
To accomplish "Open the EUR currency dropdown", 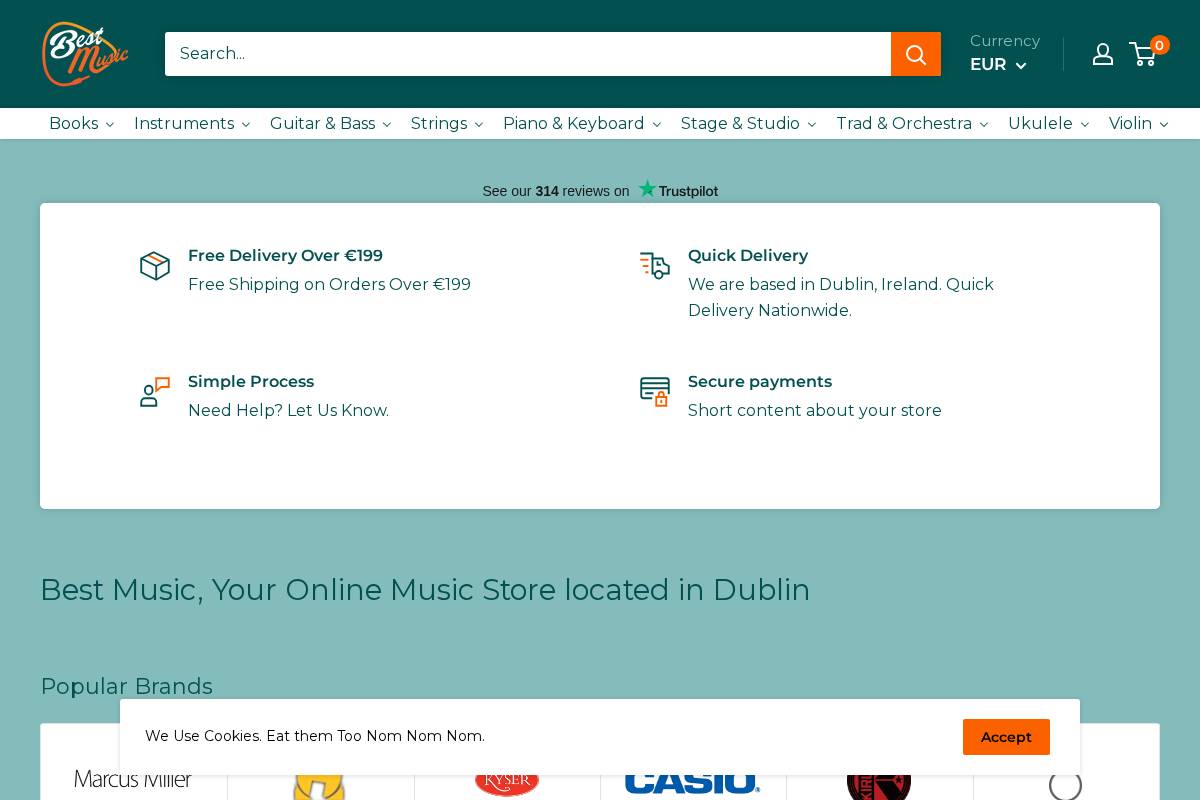I will [x=998, y=64].
